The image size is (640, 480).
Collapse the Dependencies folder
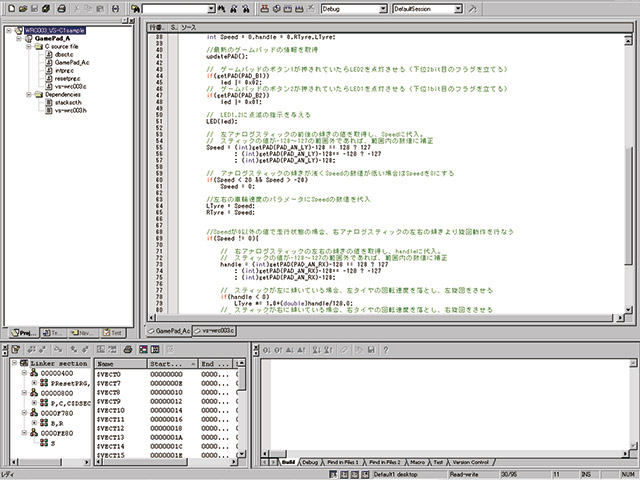29,95
